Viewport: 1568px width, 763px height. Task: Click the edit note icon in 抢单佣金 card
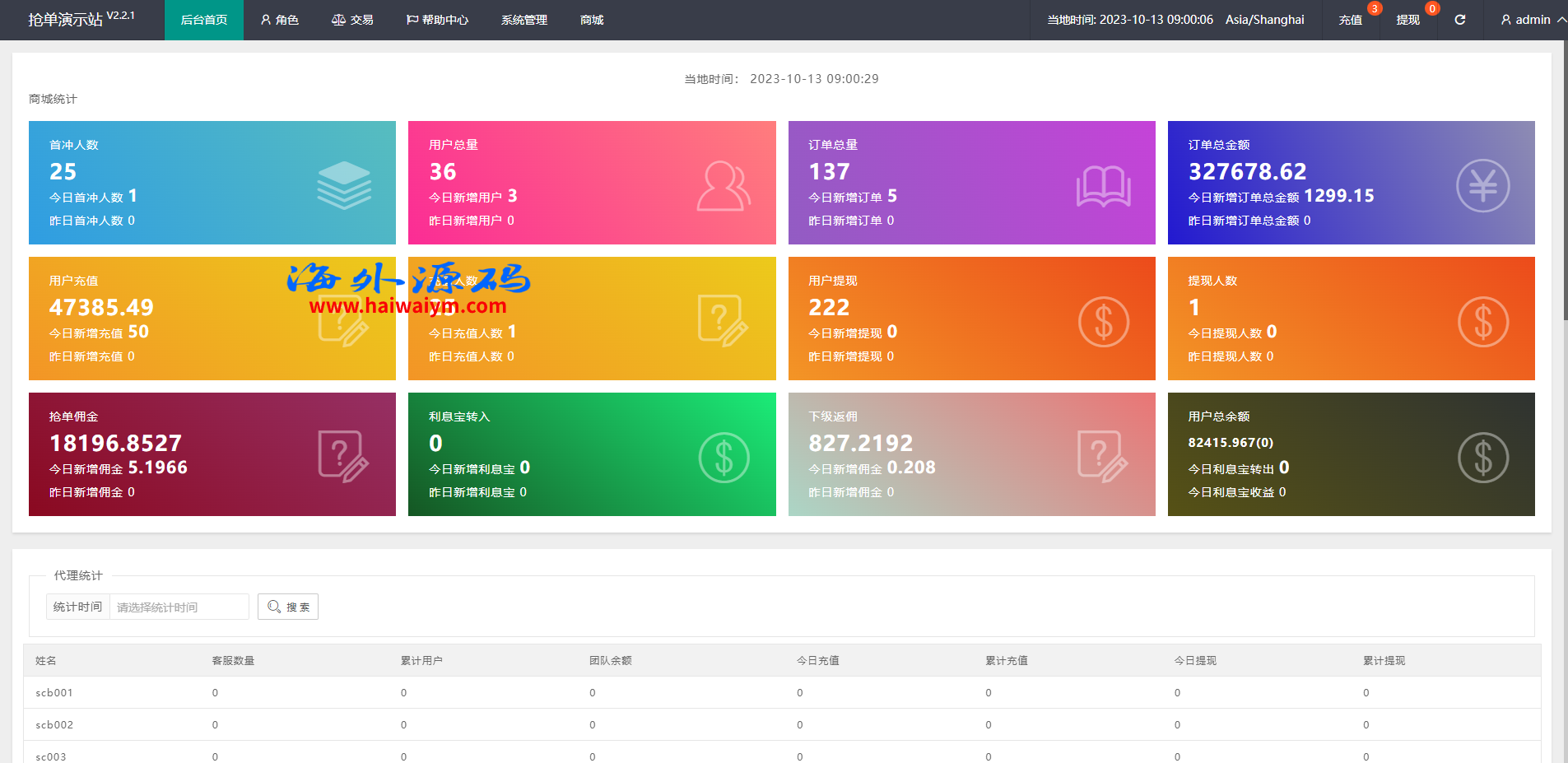(x=343, y=456)
